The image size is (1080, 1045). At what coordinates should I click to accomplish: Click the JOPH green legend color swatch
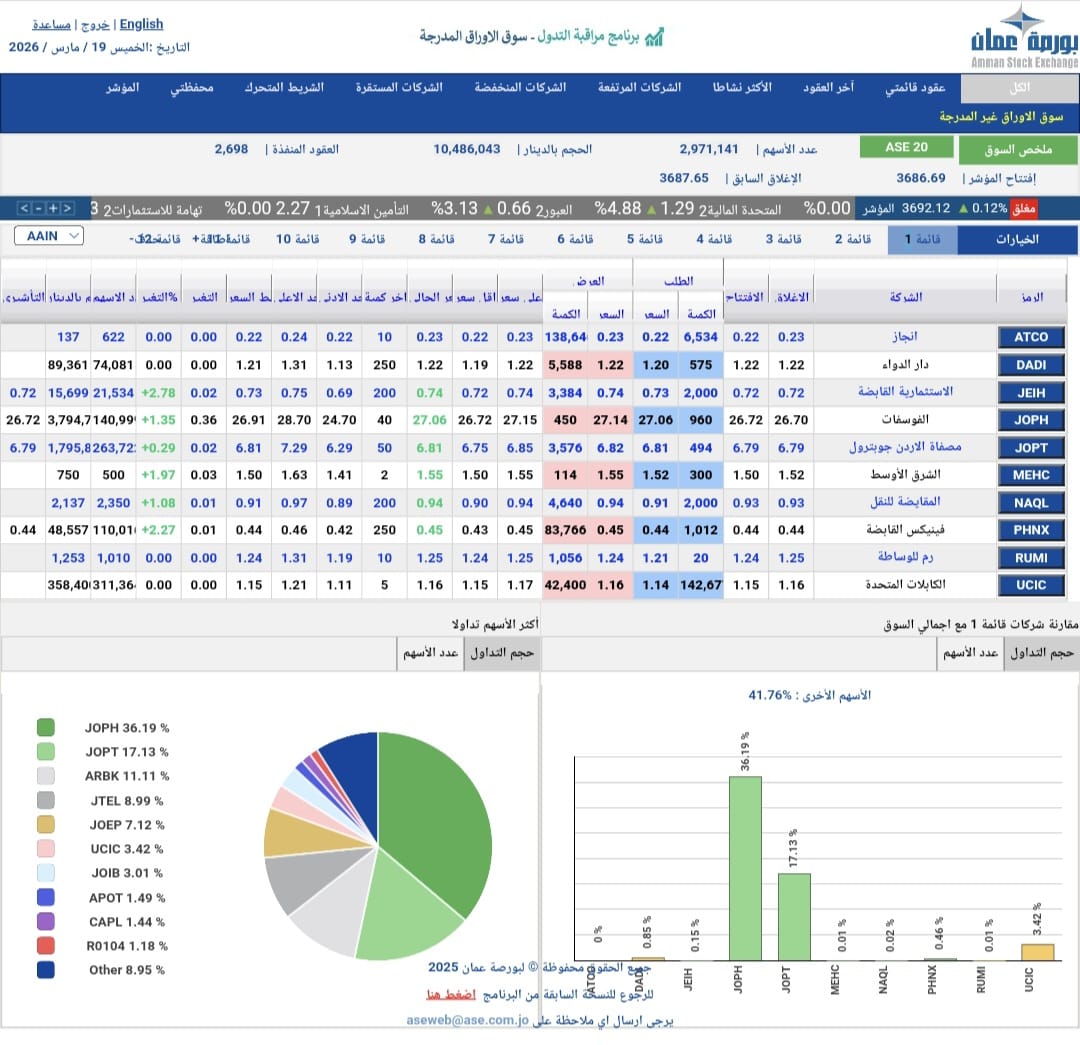45,728
